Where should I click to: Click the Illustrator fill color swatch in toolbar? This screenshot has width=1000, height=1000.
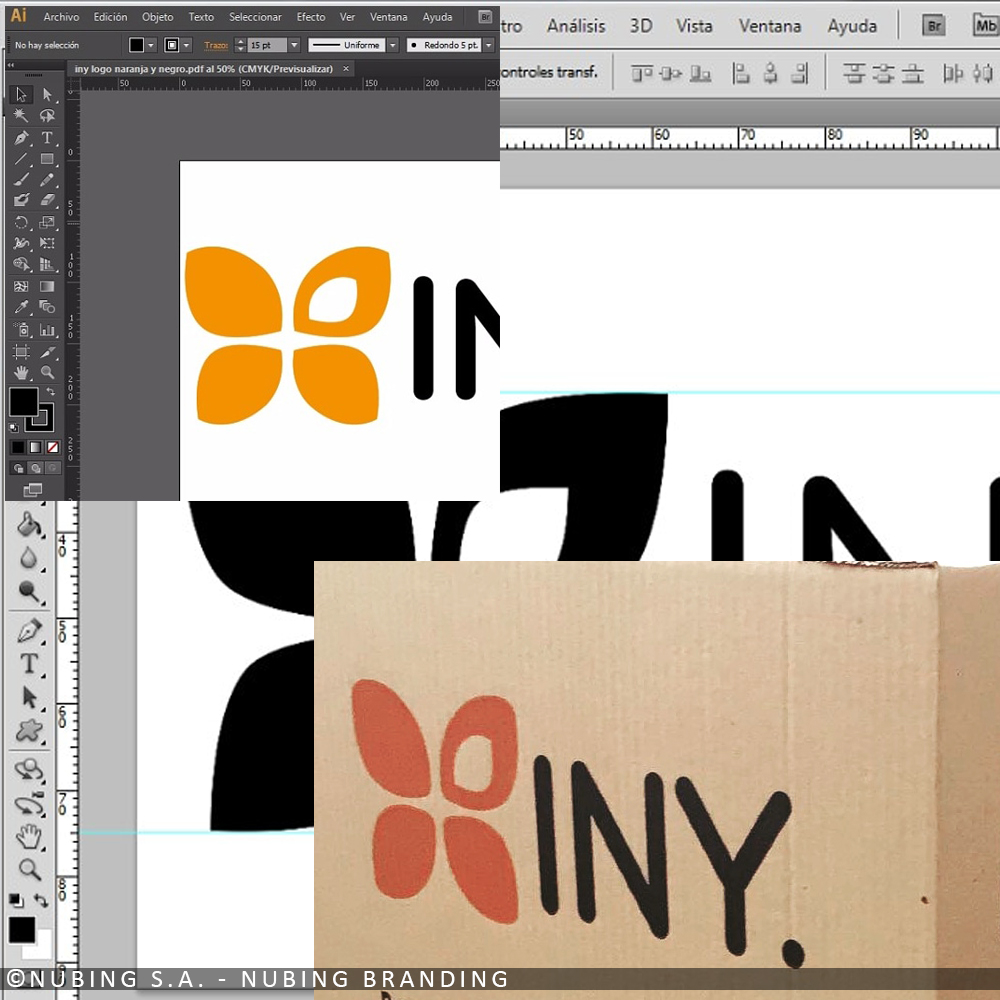coord(24,402)
